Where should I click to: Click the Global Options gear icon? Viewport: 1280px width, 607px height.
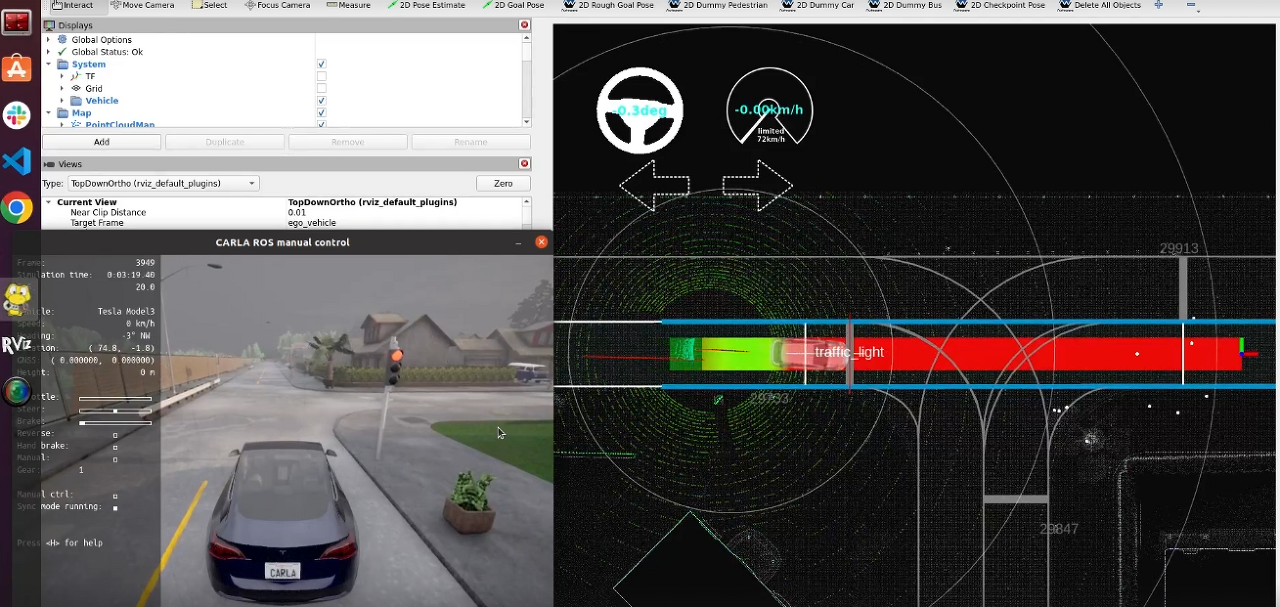pyautogui.click(x=62, y=40)
